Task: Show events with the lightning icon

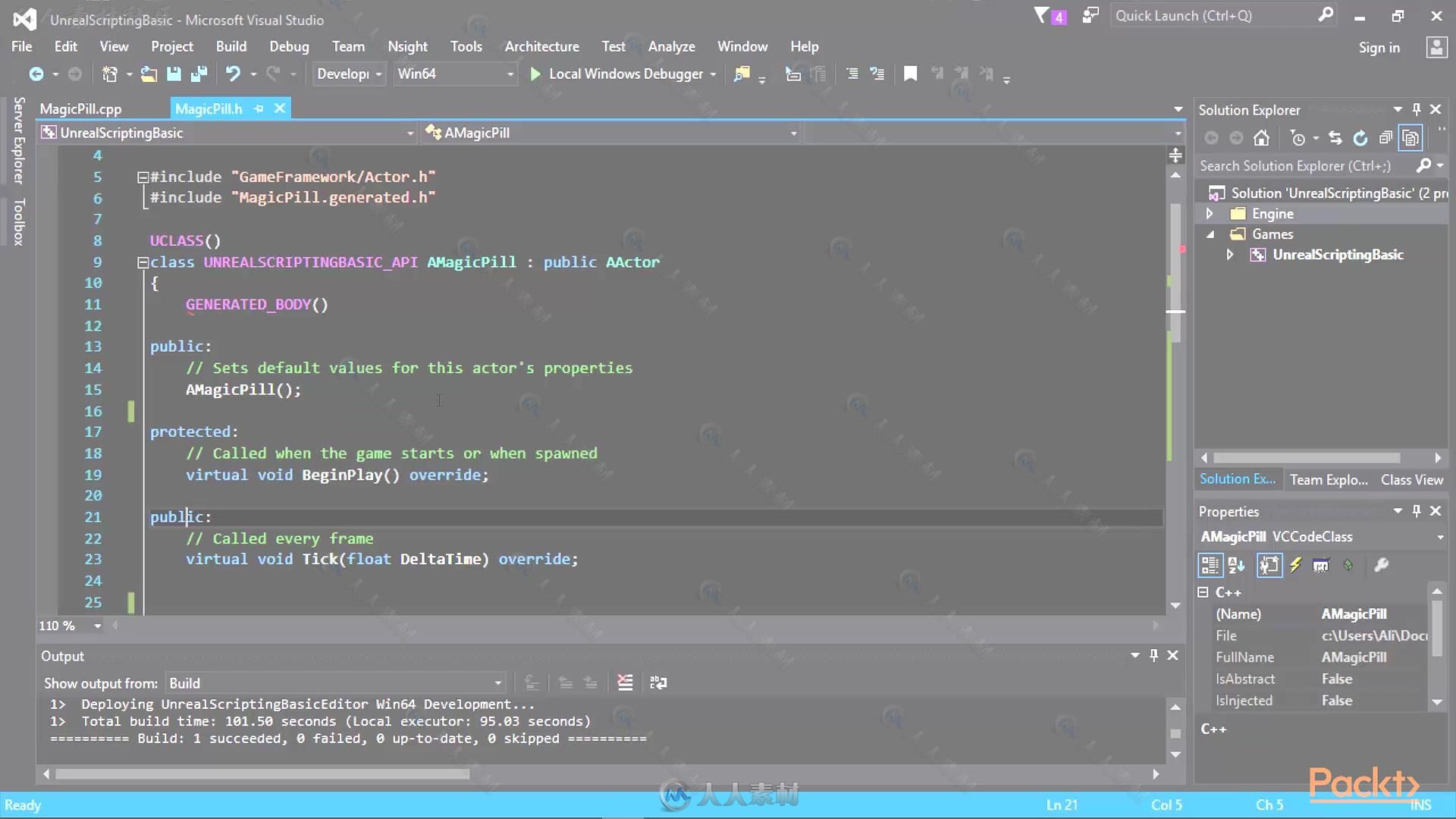Action: (1295, 565)
